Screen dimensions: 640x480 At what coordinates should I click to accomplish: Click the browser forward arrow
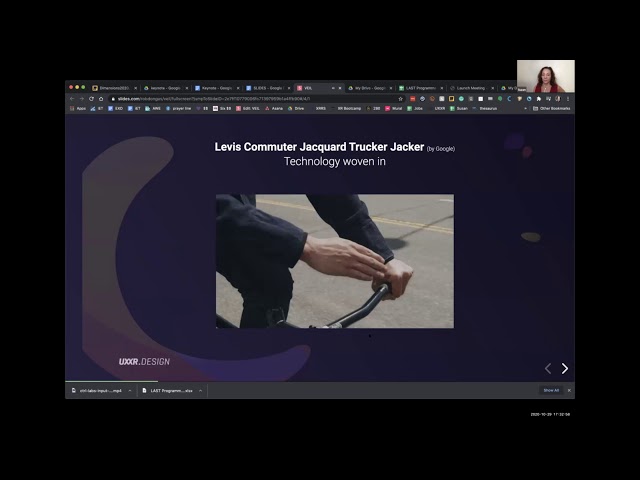[x=82, y=99]
